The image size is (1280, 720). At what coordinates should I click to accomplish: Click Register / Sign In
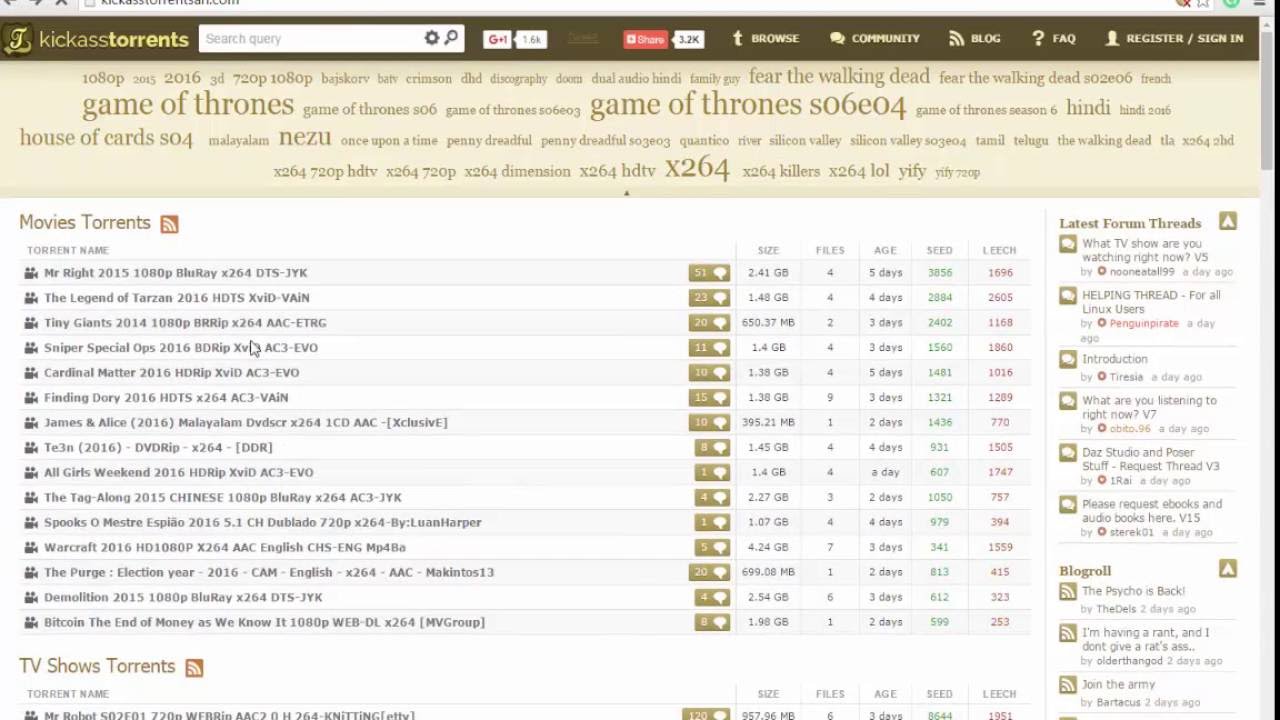(x=1174, y=38)
